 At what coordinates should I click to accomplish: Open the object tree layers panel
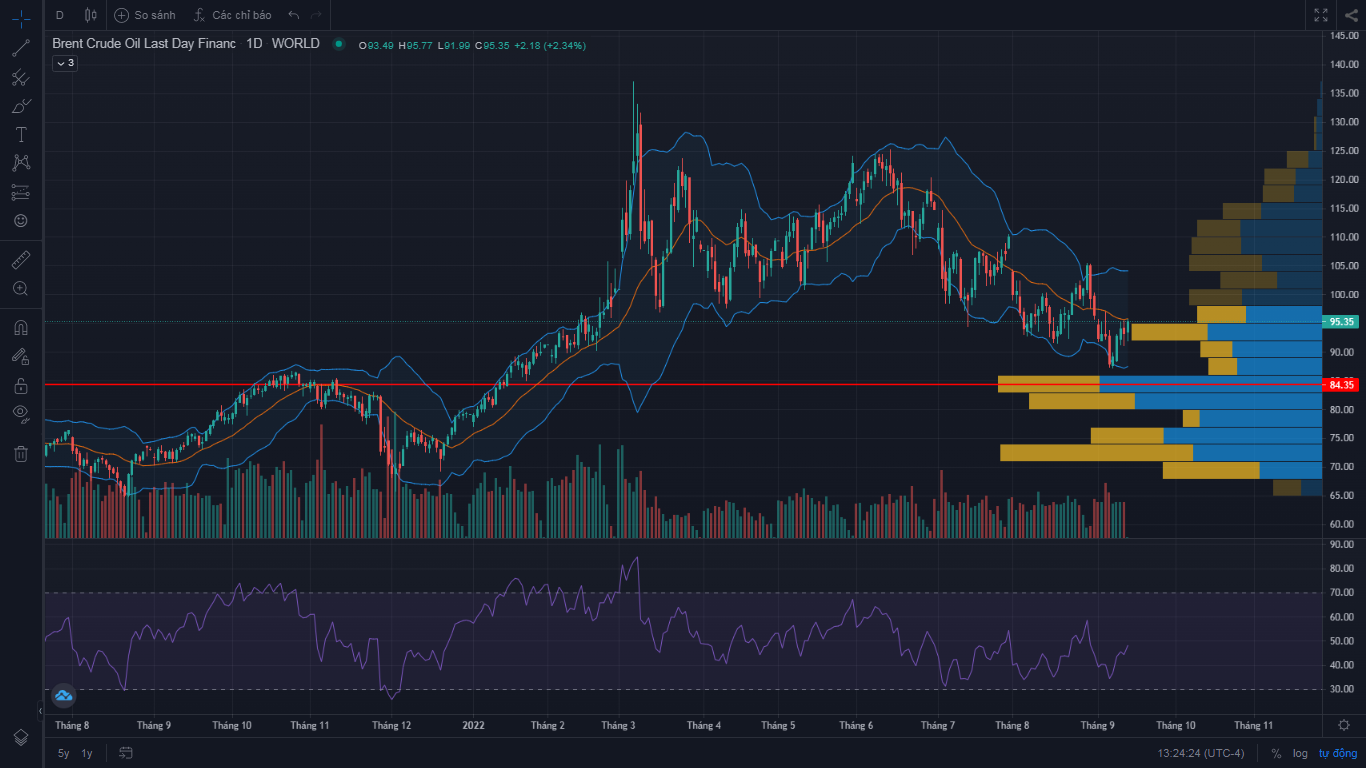coord(21,737)
